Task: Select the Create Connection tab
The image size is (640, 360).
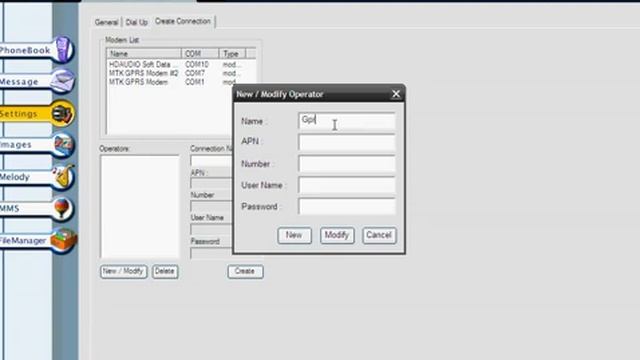Action: click(183, 21)
